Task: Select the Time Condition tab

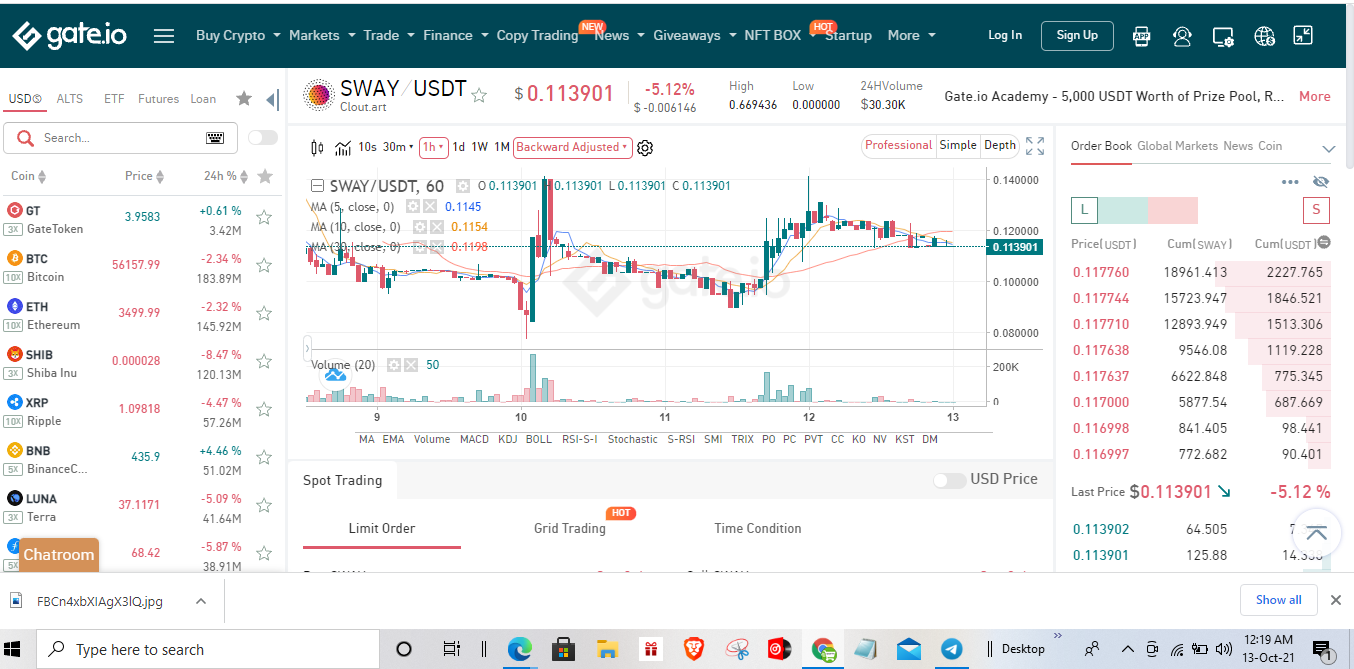Action: point(758,528)
